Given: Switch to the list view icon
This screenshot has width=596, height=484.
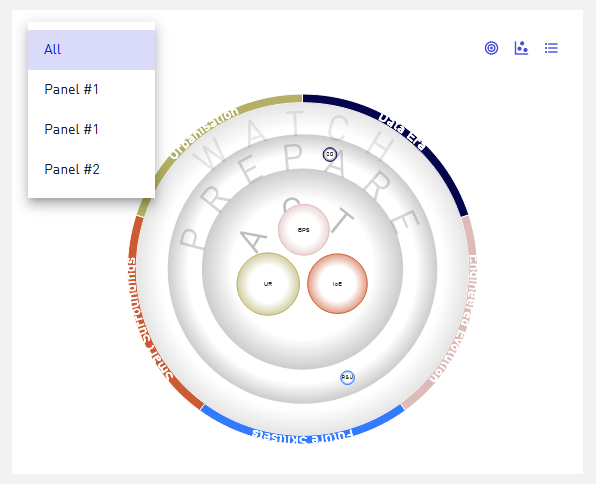Looking at the screenshot, I should click(x=551, y=48).
